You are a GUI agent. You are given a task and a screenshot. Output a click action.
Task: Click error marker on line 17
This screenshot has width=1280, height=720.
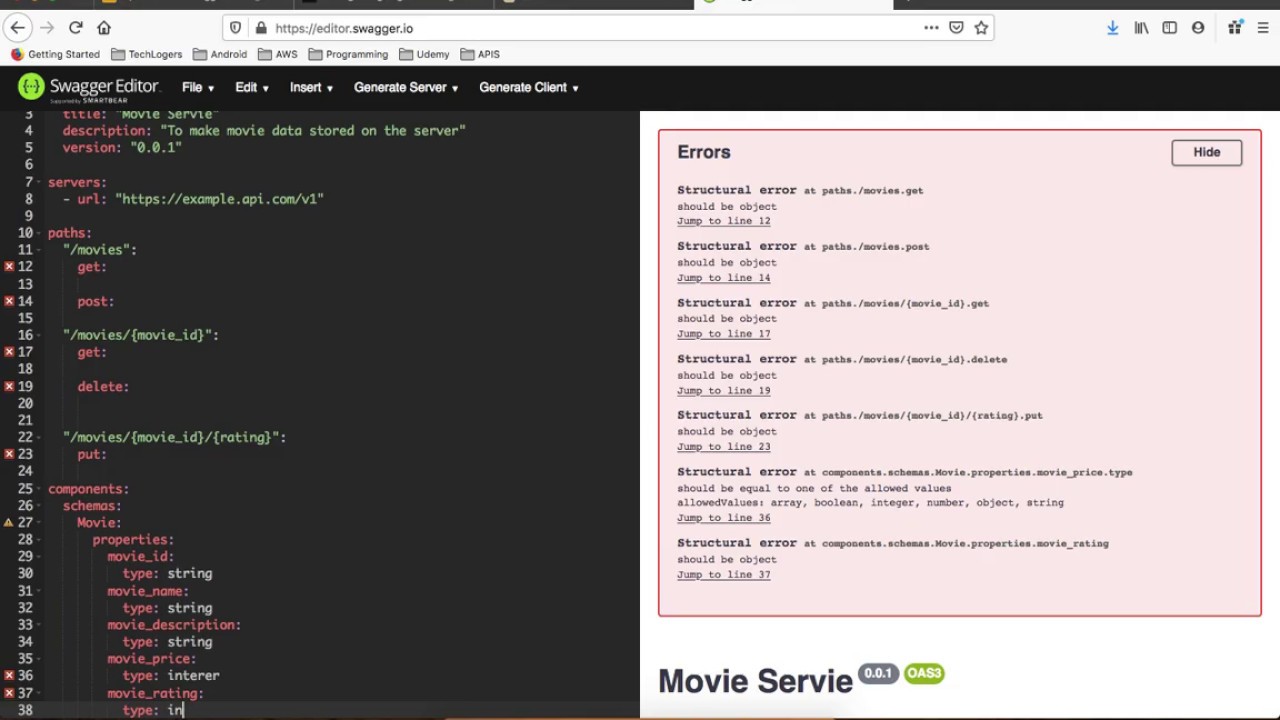click(9, 352)
